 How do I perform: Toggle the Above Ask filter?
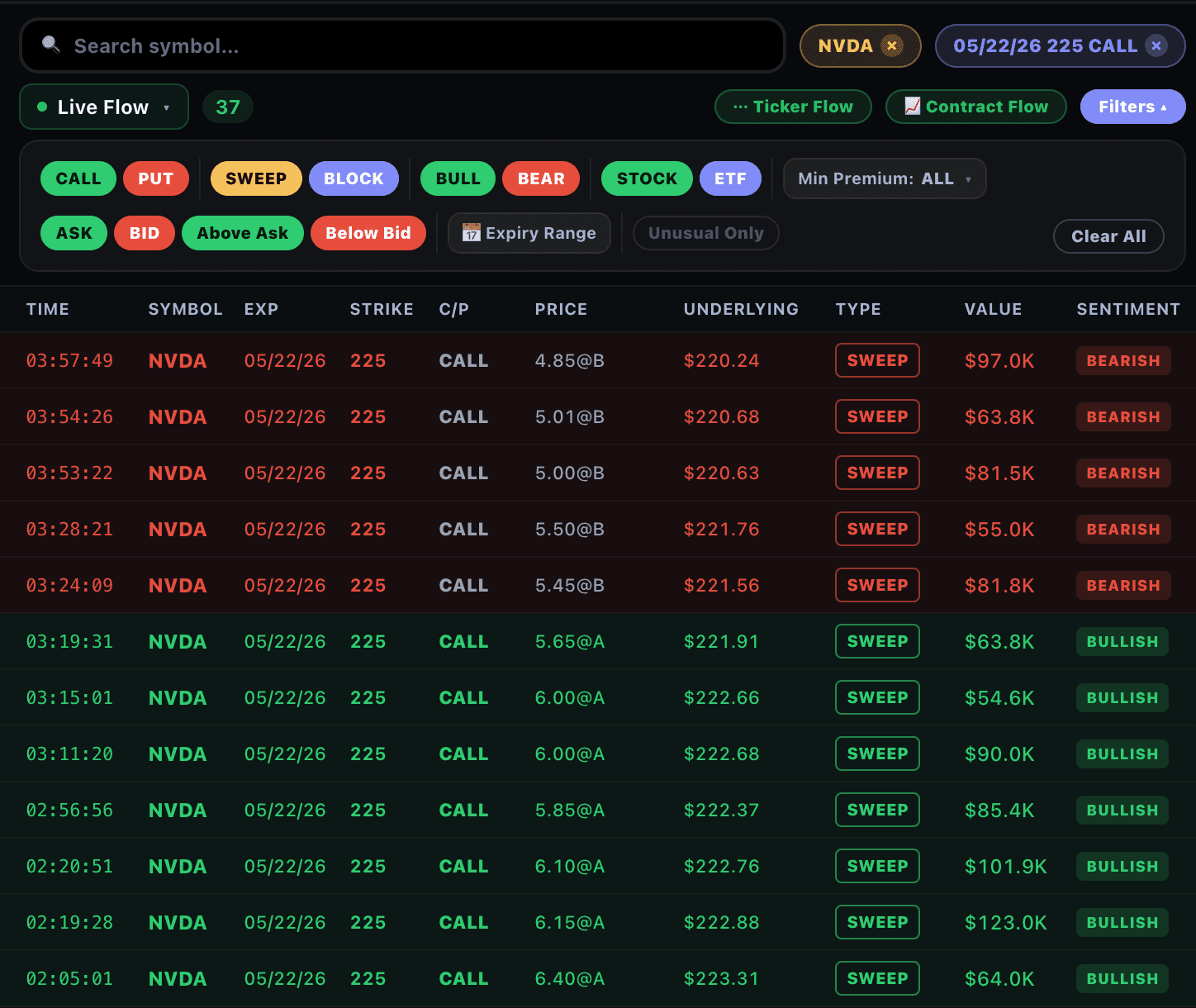243,233
